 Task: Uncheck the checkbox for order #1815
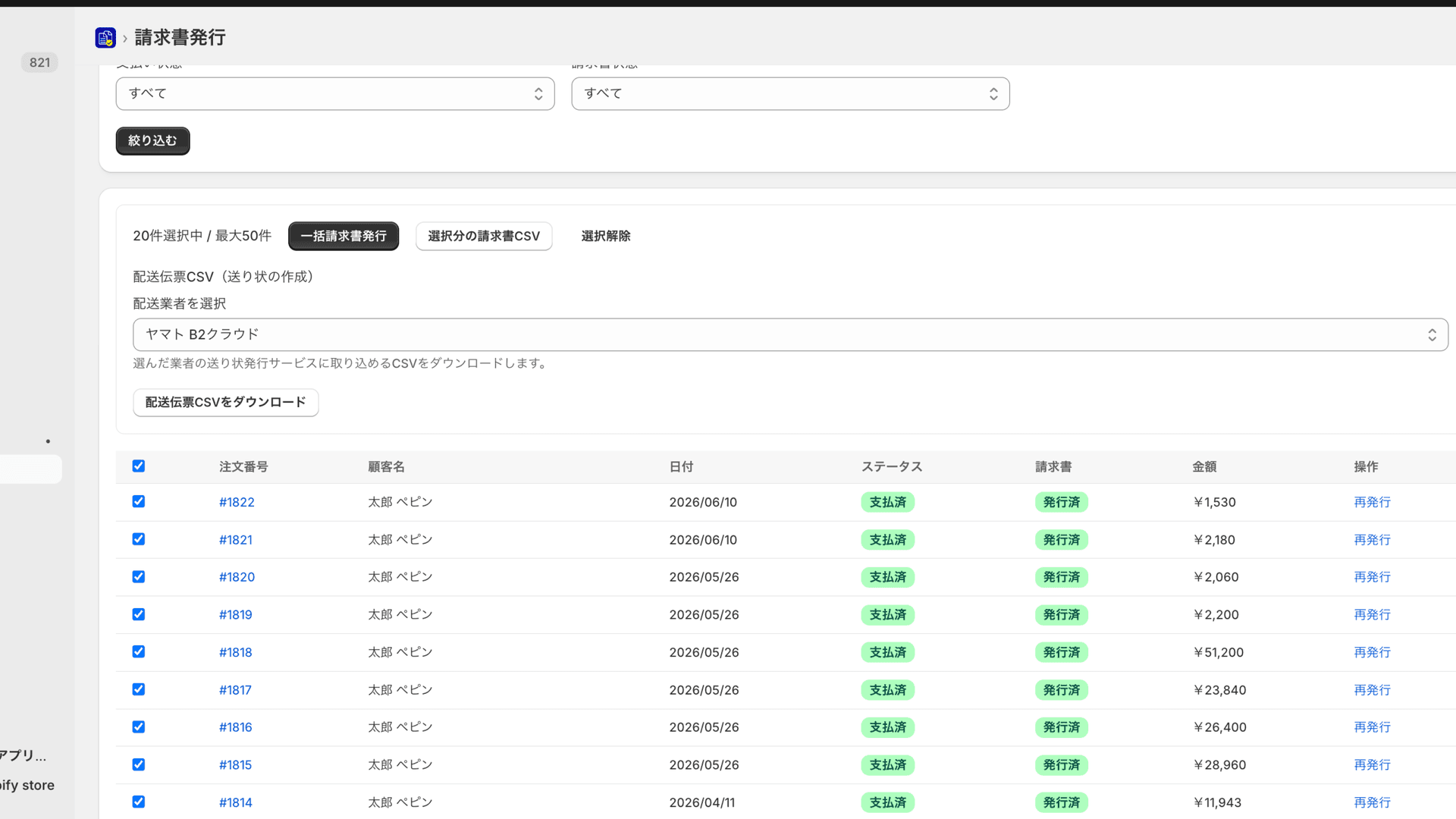tap(139, 764)
